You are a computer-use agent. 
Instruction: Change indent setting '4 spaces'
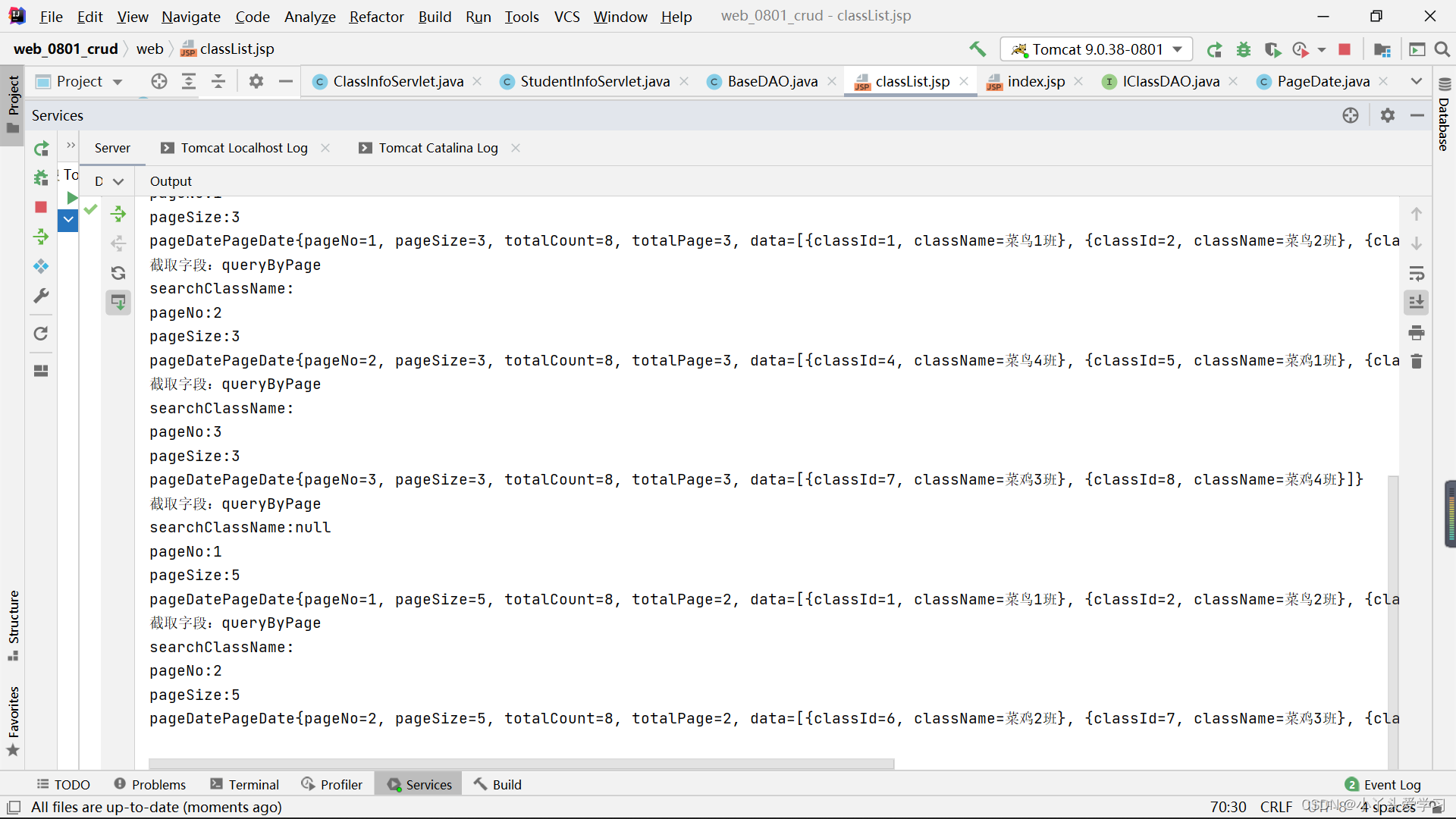point(1388,807)
